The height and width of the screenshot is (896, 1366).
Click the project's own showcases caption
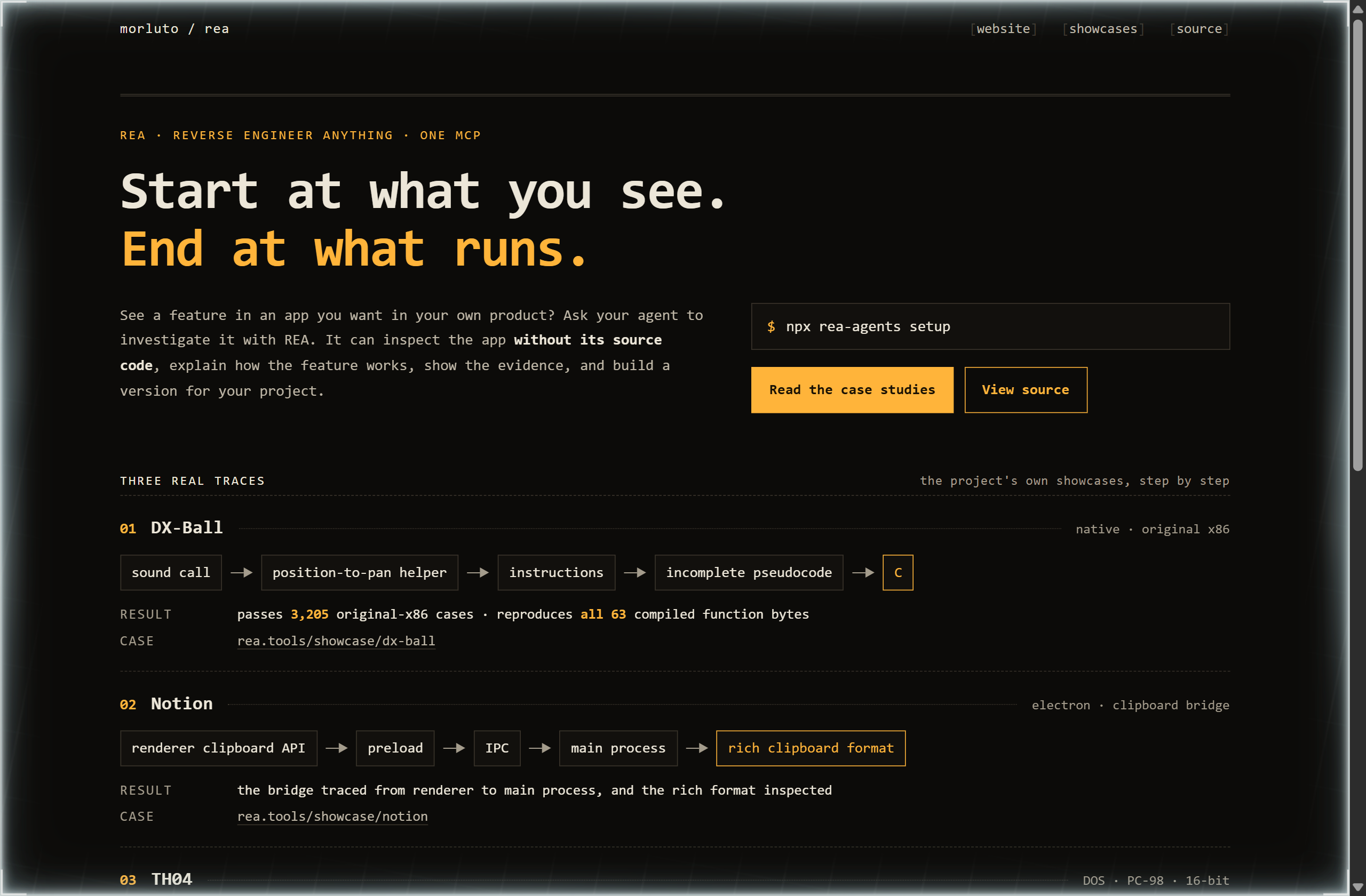click(1075, 481)
